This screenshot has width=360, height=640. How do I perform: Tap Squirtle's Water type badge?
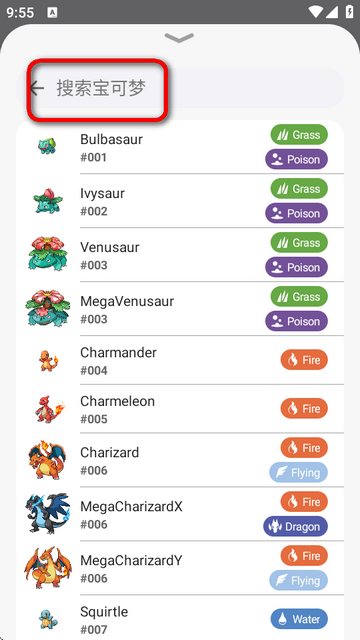click(x=299, y=619)
